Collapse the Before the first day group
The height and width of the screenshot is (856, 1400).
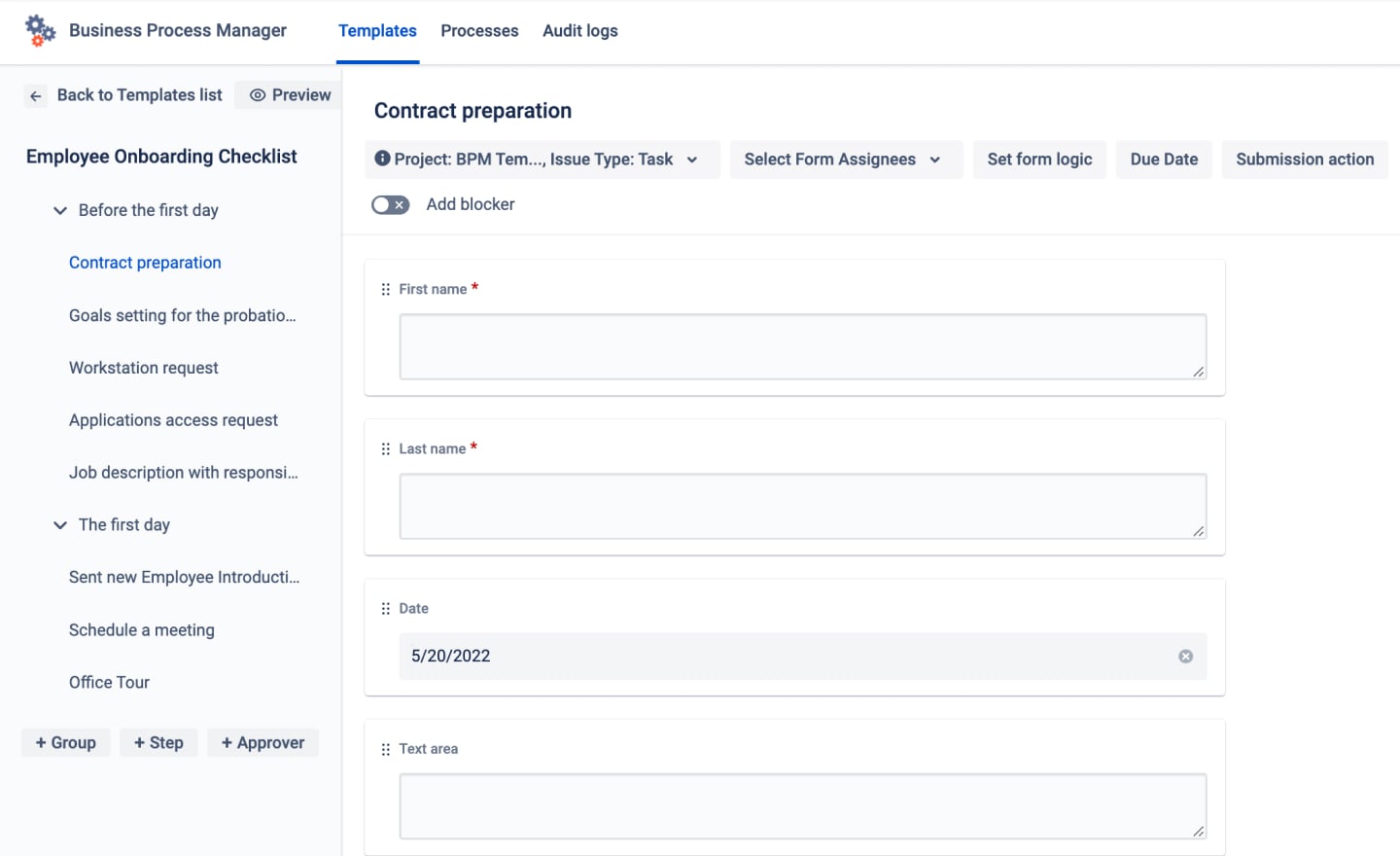60,210
